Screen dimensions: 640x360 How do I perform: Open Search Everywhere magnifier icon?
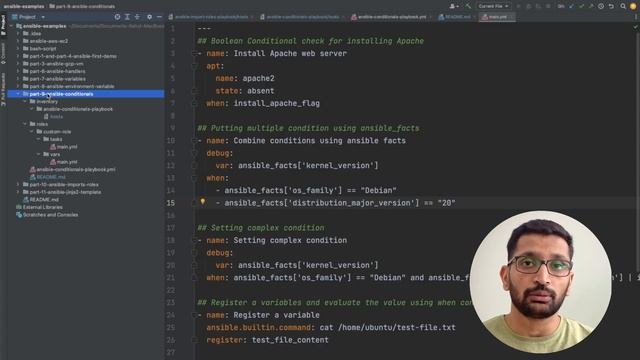point(623,6)
